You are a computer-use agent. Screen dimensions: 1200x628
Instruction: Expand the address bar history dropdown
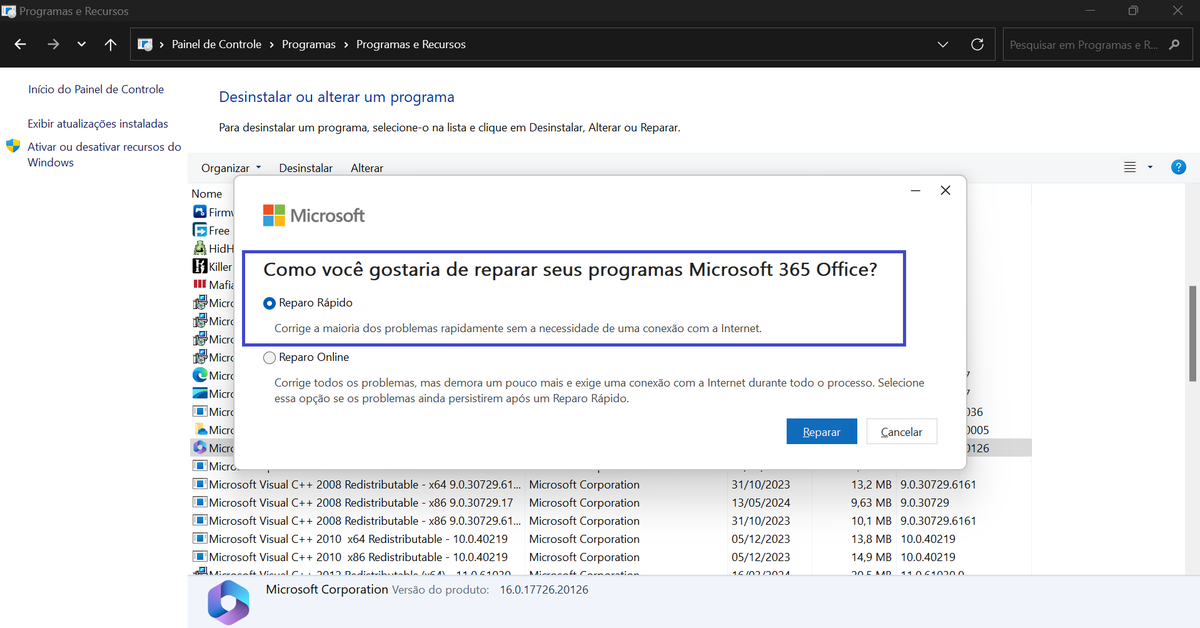pyautogui.click(x=943, y=45)
